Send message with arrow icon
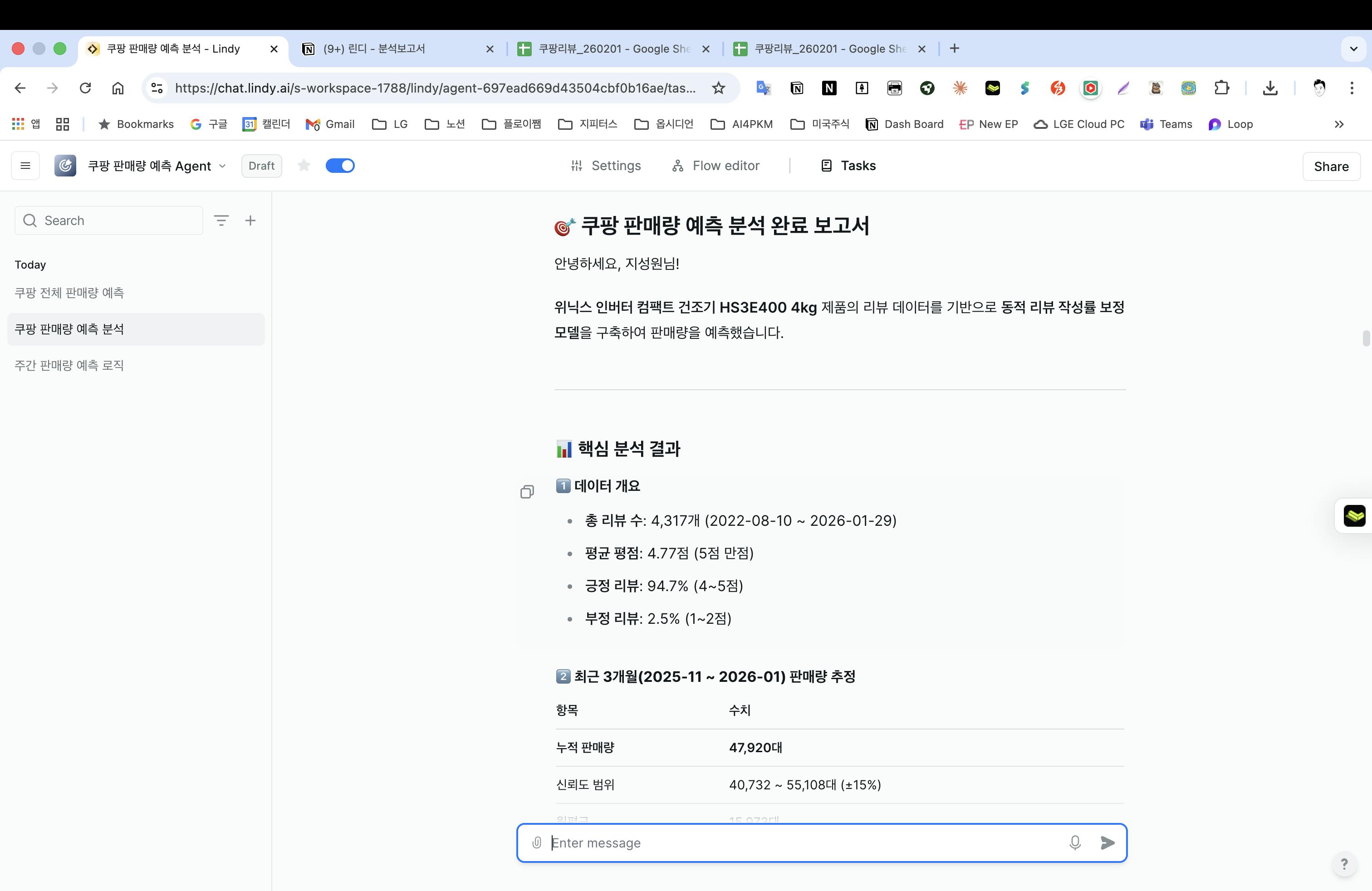1372x891 pixels. tap(1107, 842)
